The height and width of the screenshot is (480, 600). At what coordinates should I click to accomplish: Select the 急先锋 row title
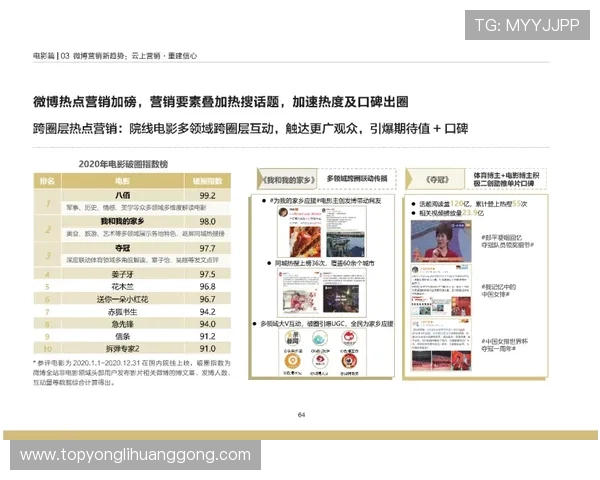pyautogui.click(x=122, y=324)
